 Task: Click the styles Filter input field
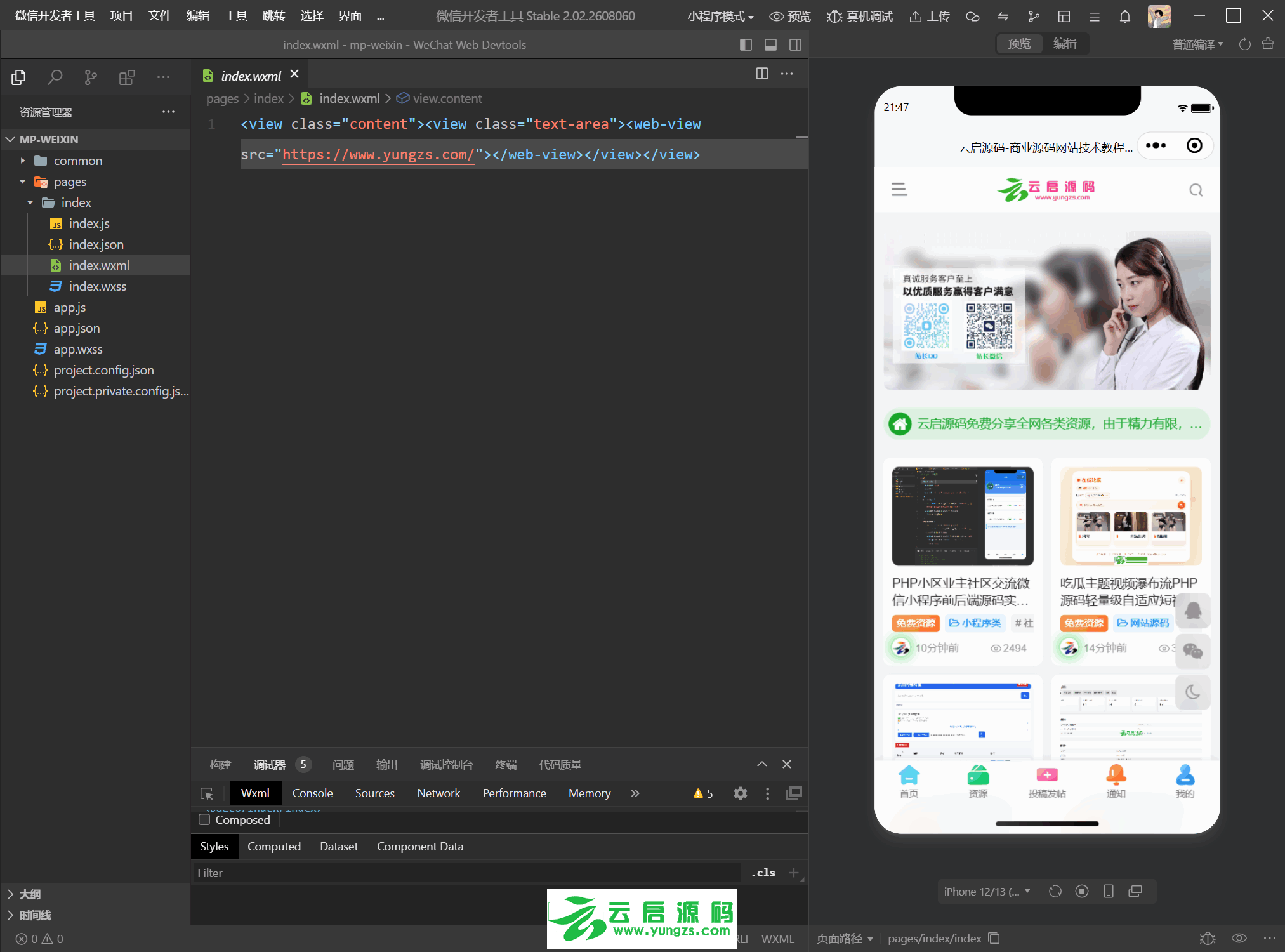[467, 873]
